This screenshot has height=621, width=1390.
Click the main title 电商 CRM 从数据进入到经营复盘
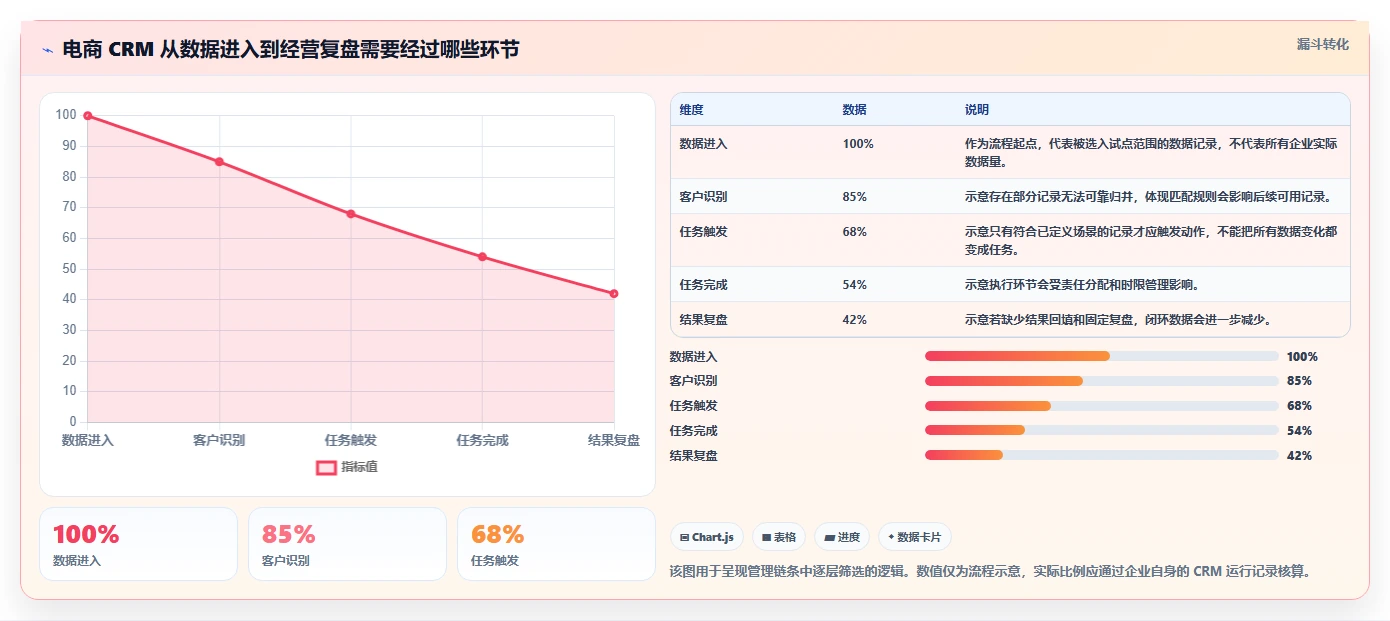click(290, 50)
